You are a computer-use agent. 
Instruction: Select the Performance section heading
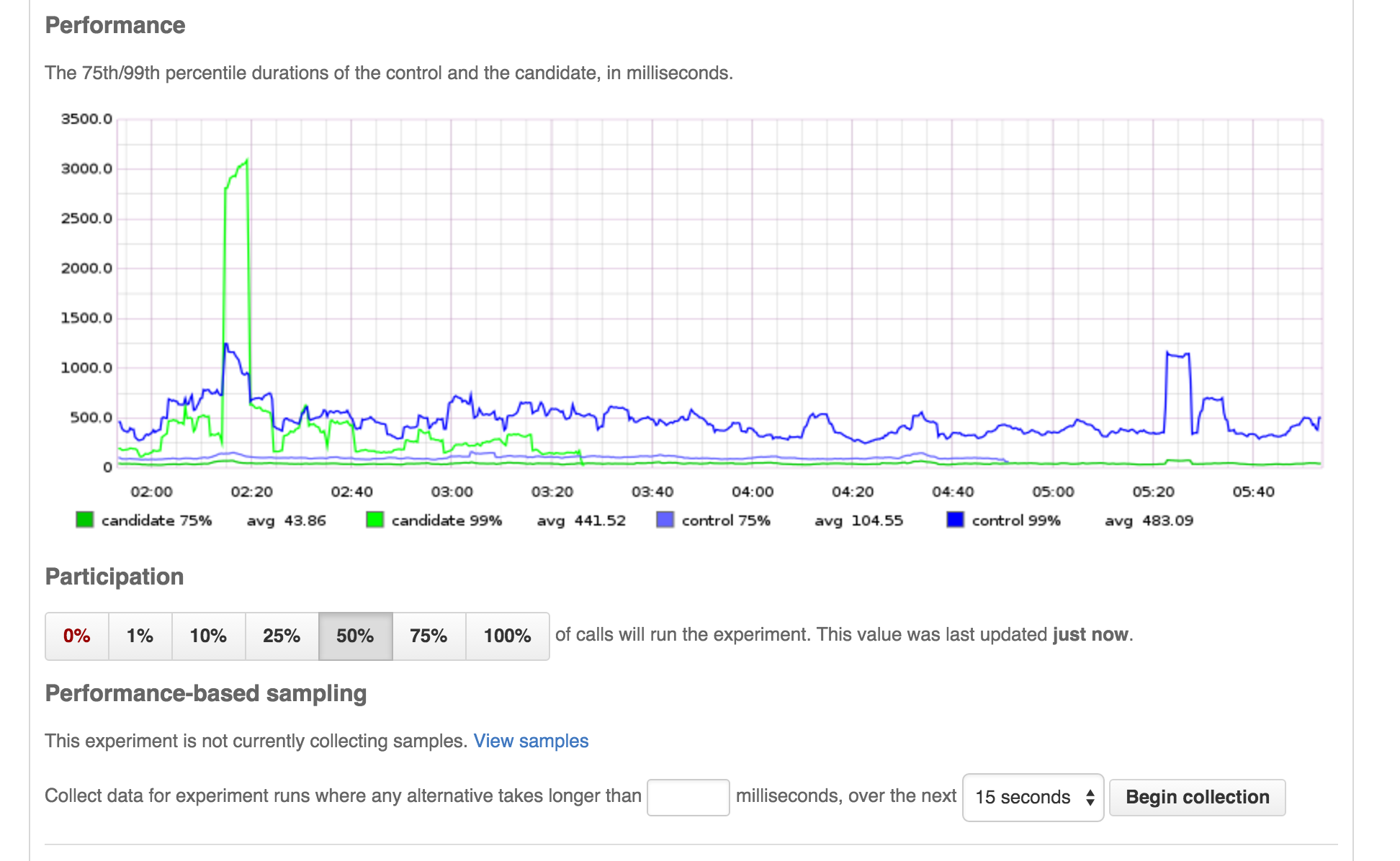click(x=115, y=24)
